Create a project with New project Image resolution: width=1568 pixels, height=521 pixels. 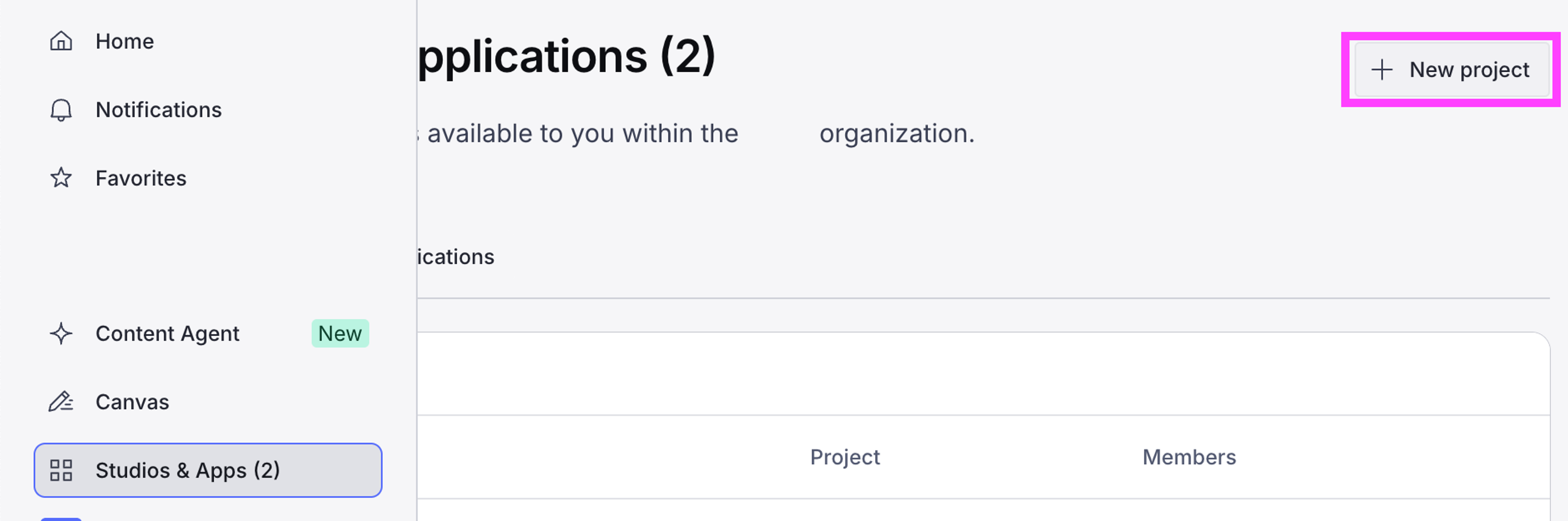1452,70
